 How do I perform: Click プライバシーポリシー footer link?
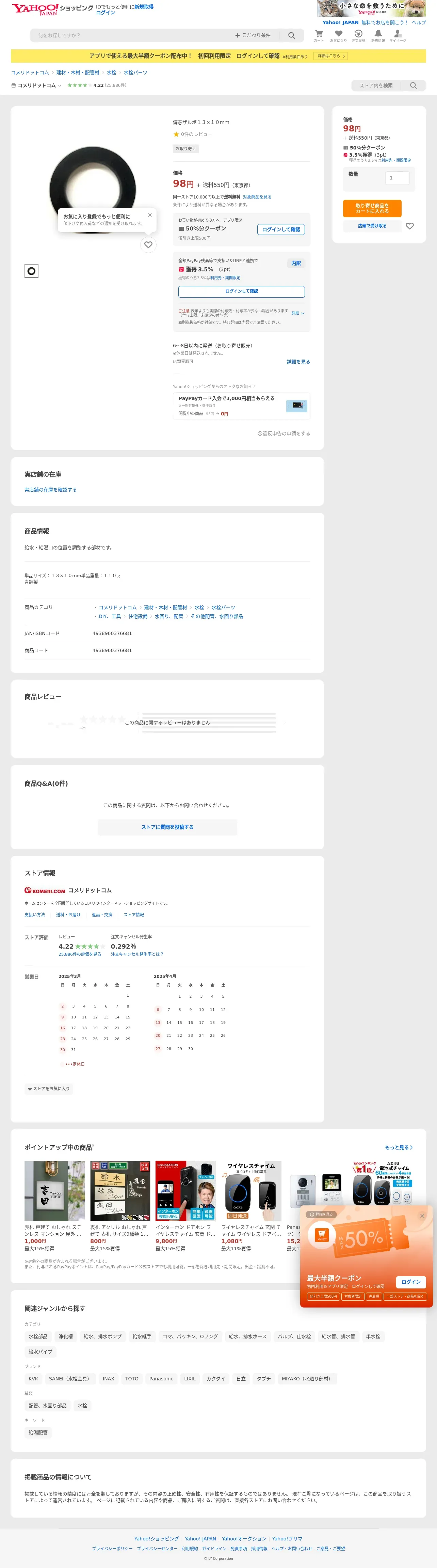[x=112, y=1548]
